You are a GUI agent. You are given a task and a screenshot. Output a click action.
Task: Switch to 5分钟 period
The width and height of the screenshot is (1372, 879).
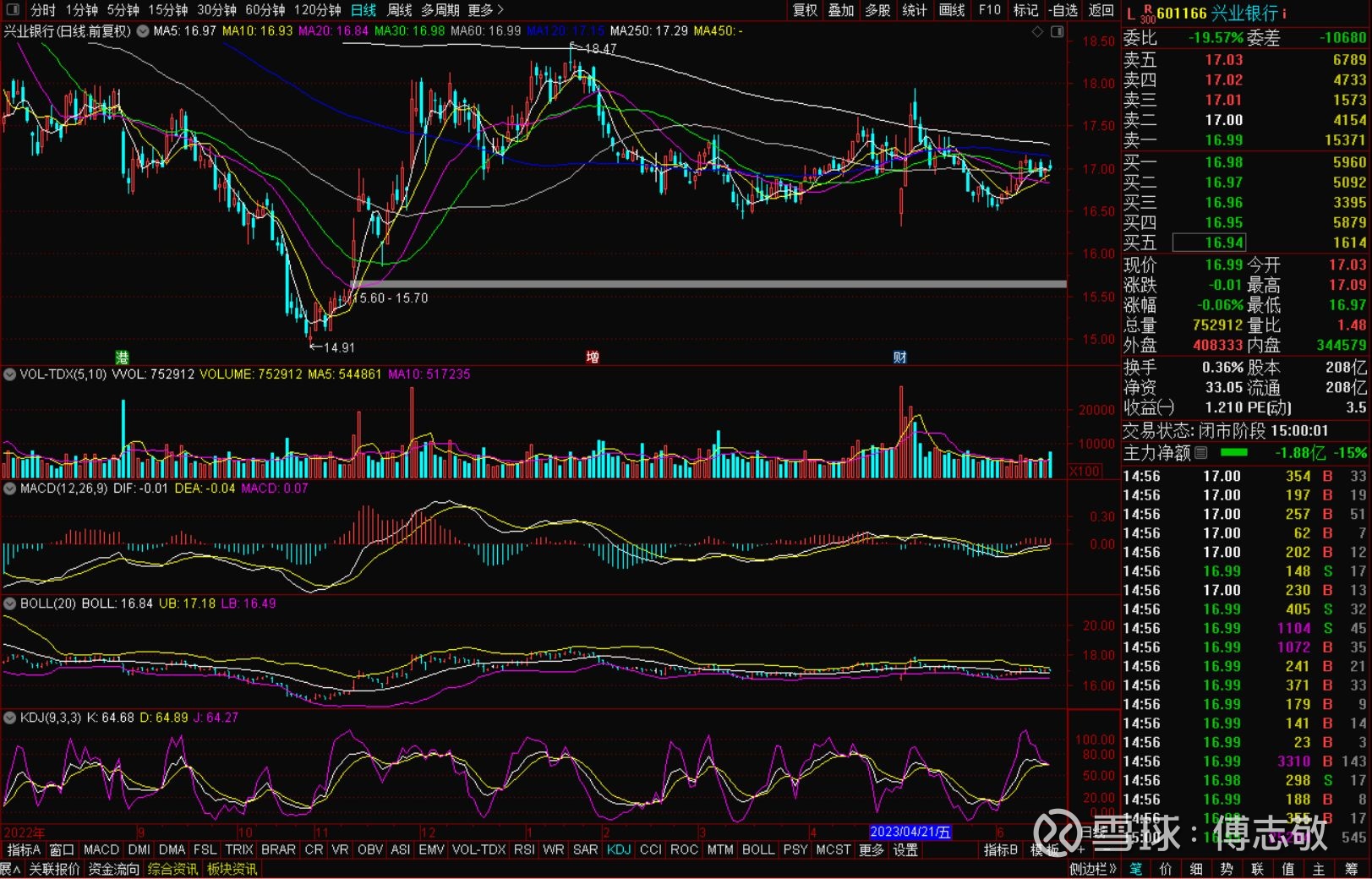click(123, 10)
